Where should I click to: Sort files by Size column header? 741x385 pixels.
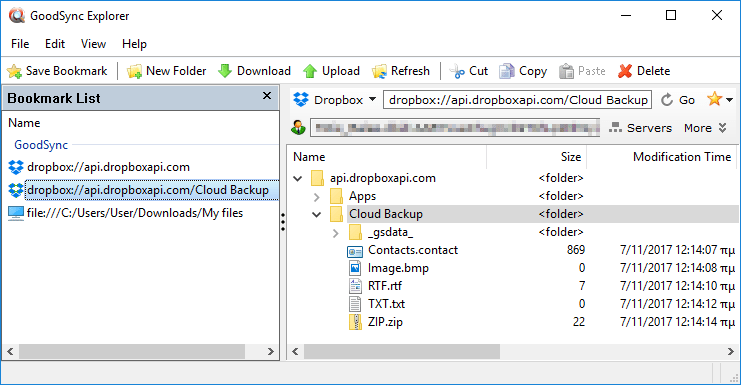tap(537, 157)
